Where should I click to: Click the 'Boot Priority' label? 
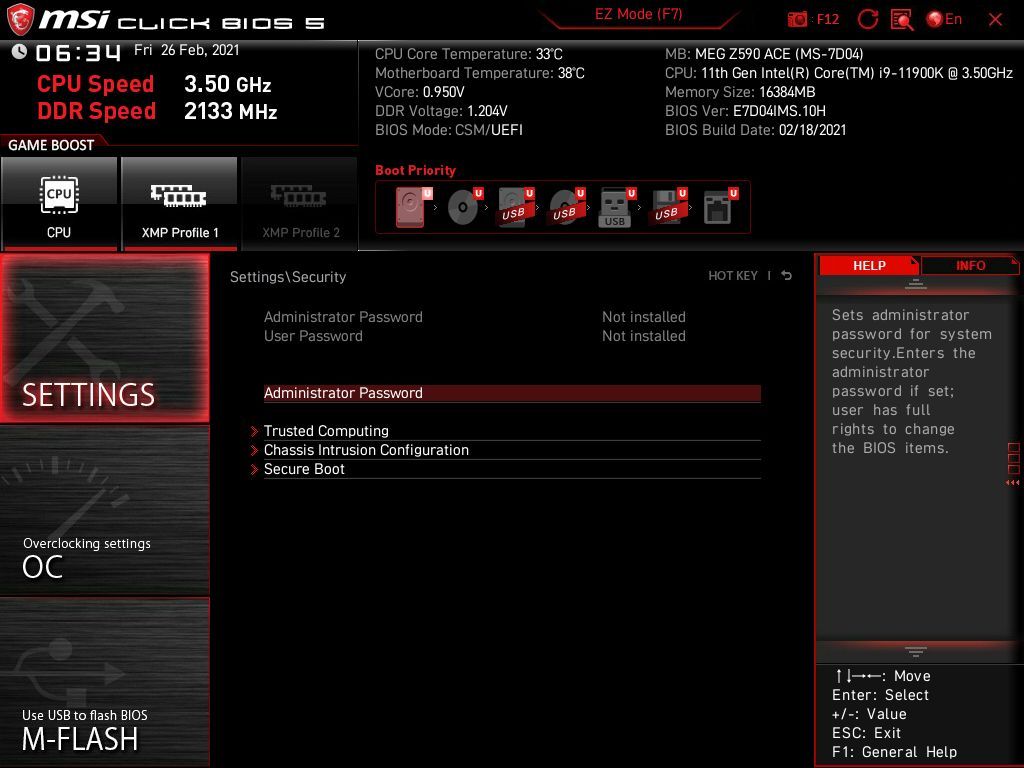415,170
